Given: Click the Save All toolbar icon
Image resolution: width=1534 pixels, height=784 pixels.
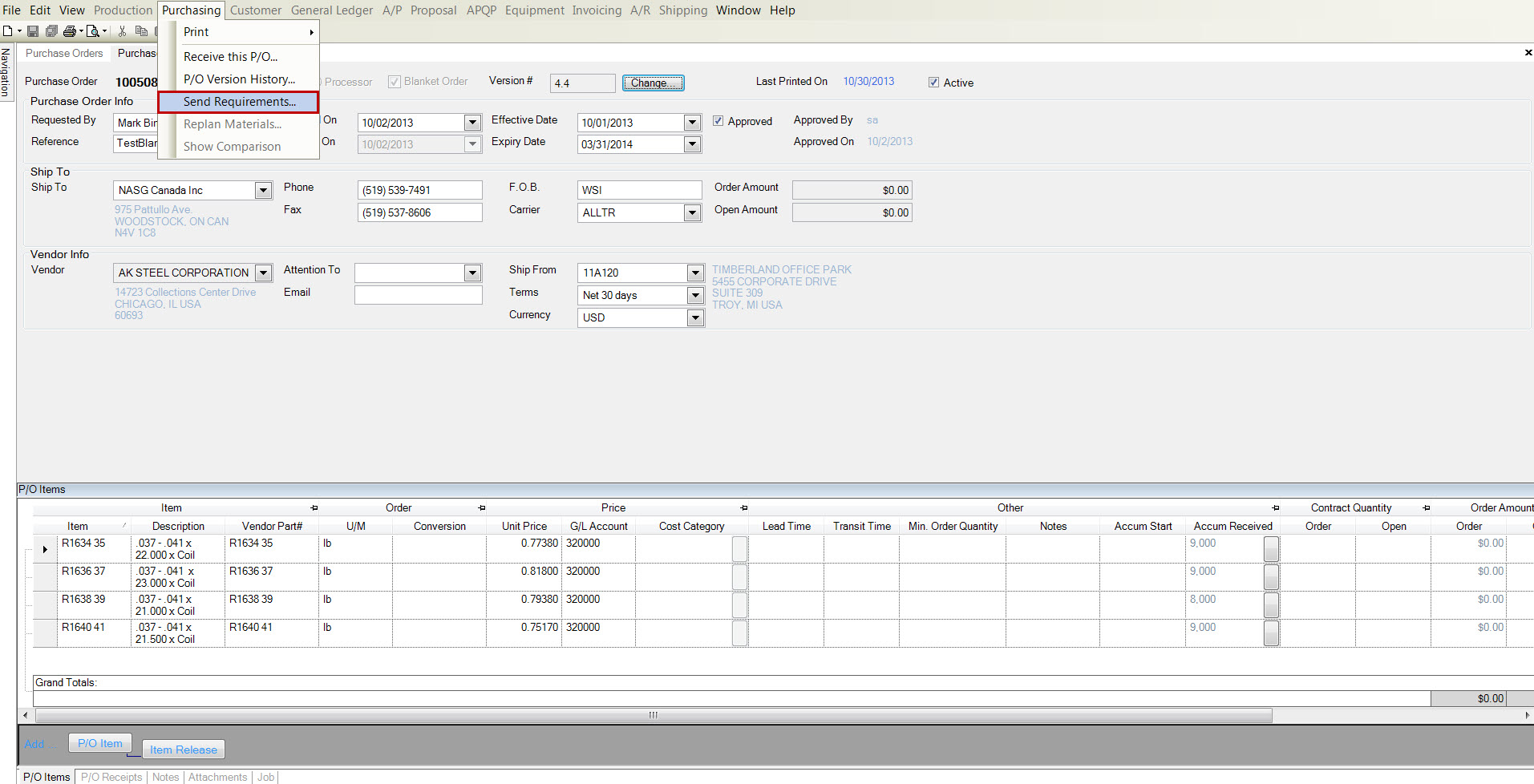Looking at the screenshot, I should (x=51, y=31).
